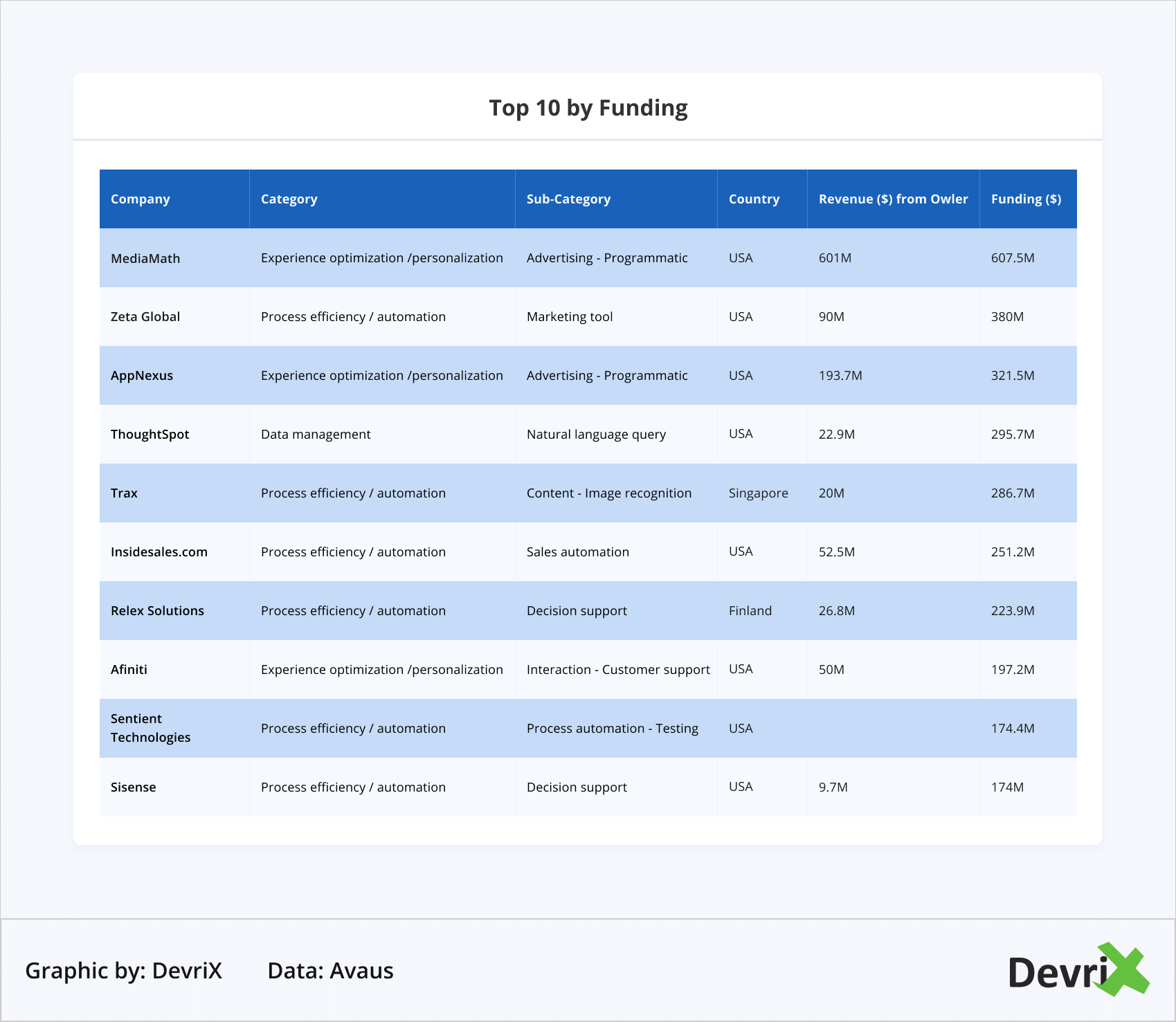Viewport: 1176px width, 1022px height.
Task: Click the AppNexus company cell
Action: 142,376
